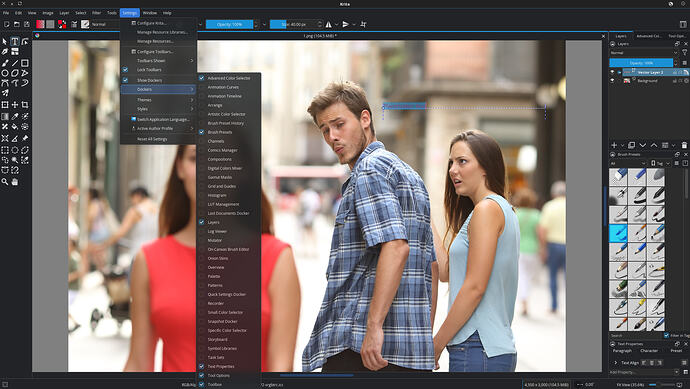The image size is (690, 389).
Task: Open the Window menu
Action: [150, 13]
